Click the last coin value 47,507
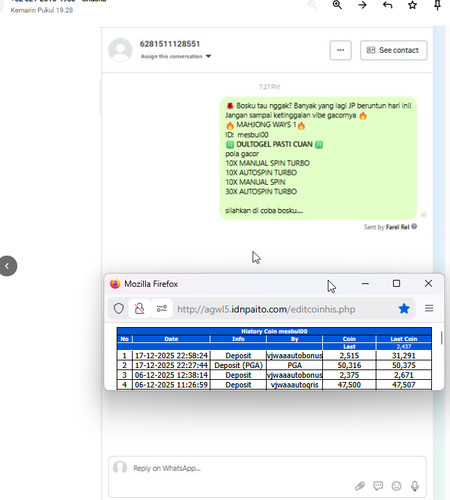Screen dimensions: 450x500 tap(404, 385)
